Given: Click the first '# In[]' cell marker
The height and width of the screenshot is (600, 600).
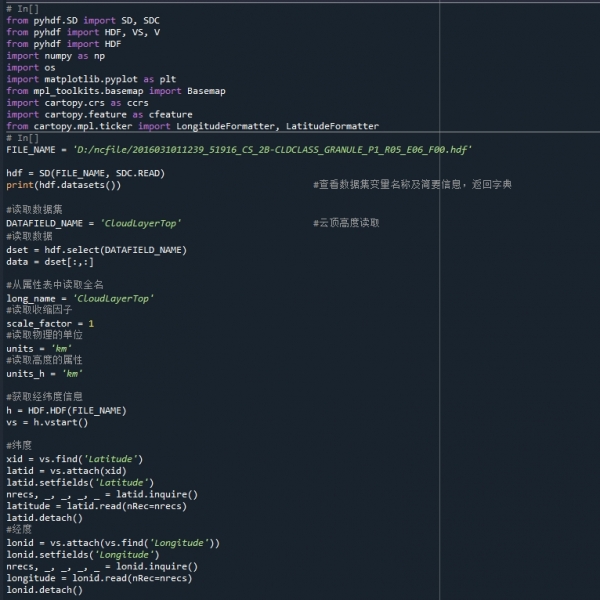Looking at the screenshot, I should pyautogui.click(x=22, y=8).
